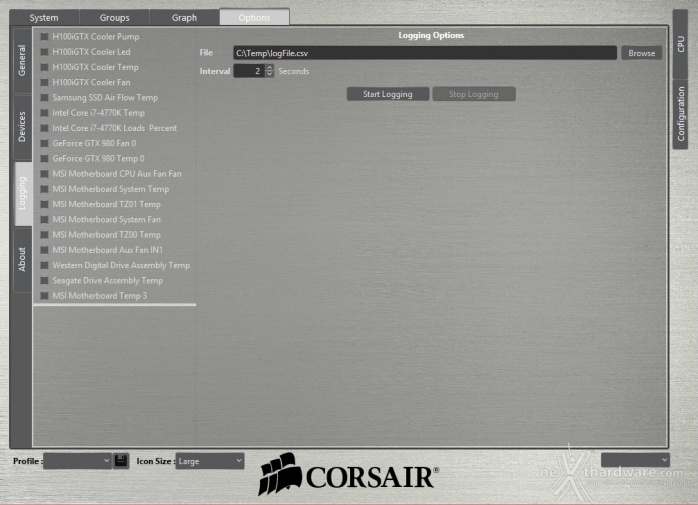
Task: Tick Intel Core i7-4770K Loads Percent
Action: click(x=44, y=128)
